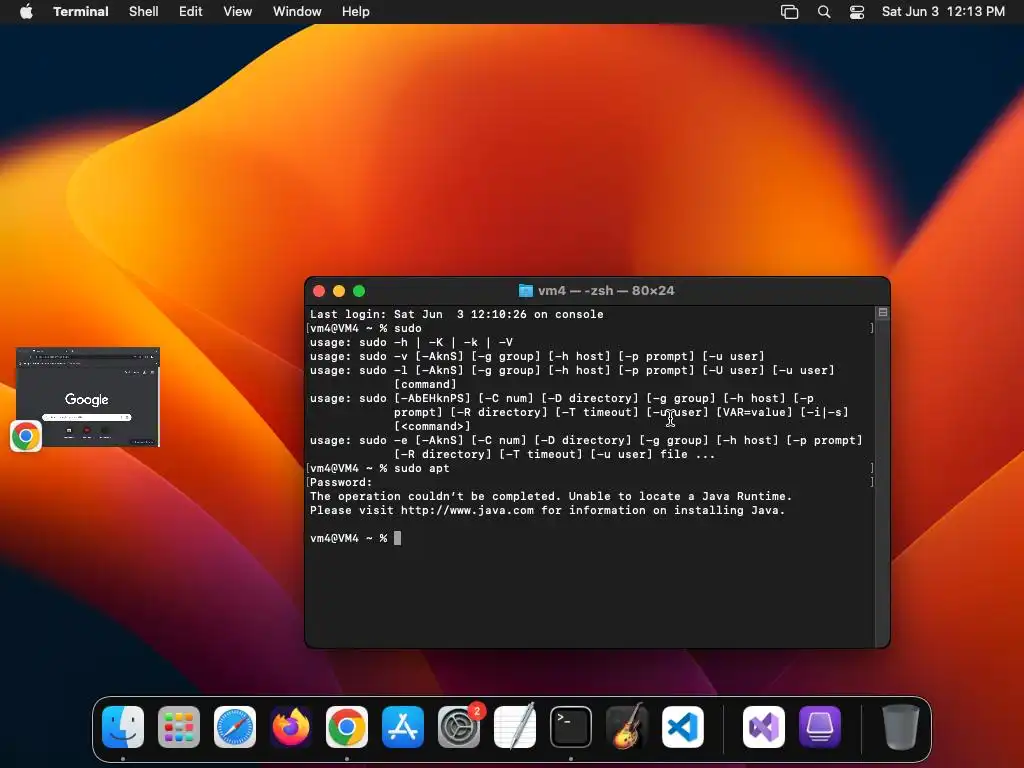Image resolution: width=1024 pixels, height=768 pixels.
Task: Open the Apple menu
Action: coord(26,12)
